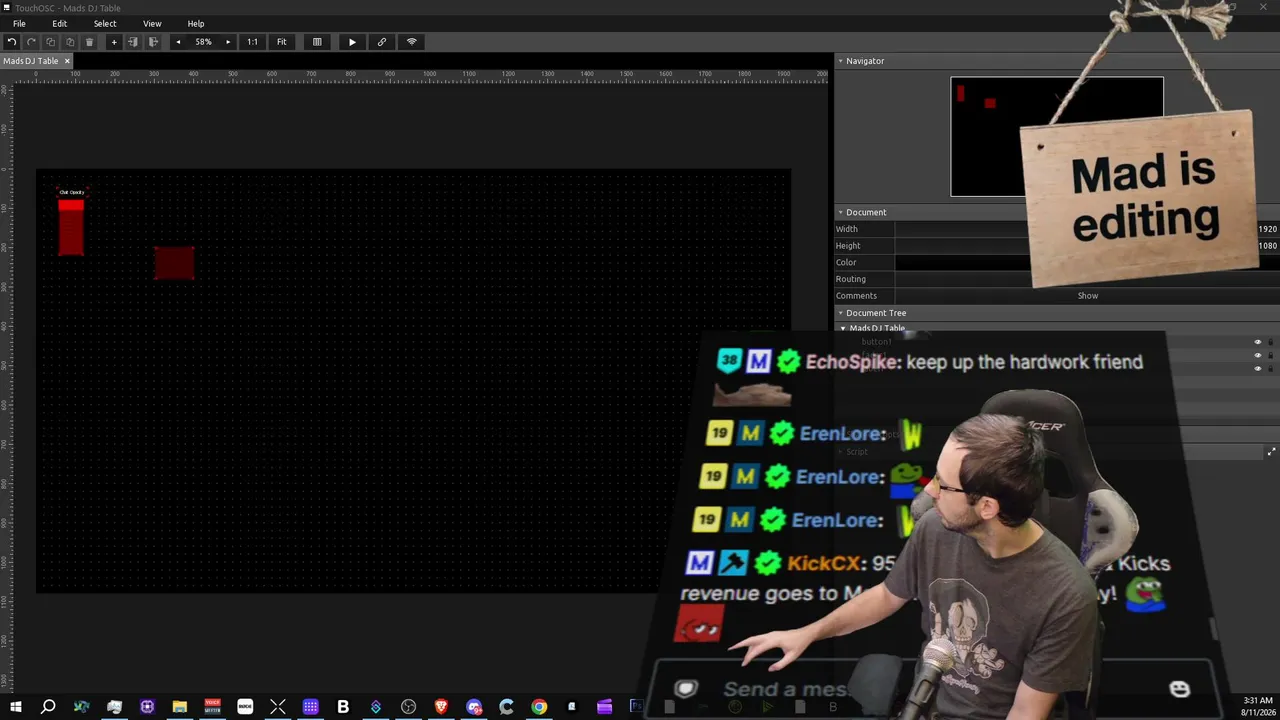The width and height of the screenshot is (1280, 720).
Task: Increase zoom with the right arrow
Action: 228,42
